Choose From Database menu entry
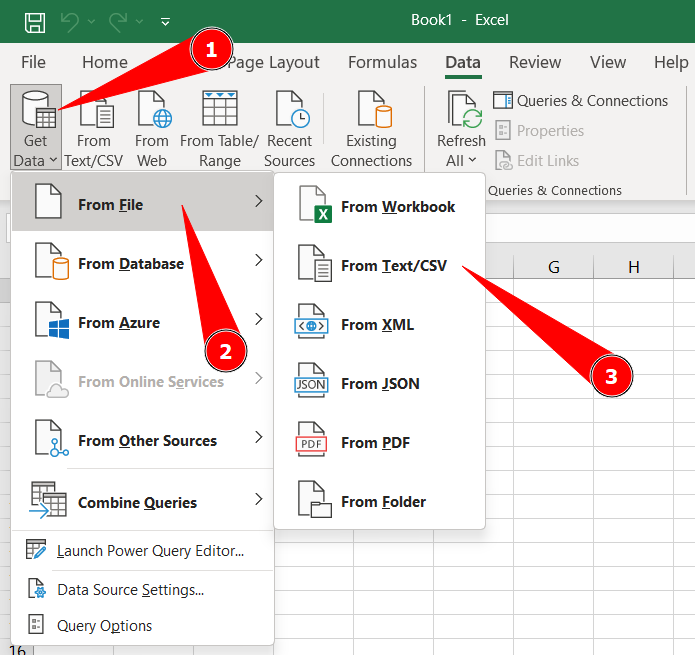The height and width of the screenshot is (655, 695). click(x=143, y=261)
